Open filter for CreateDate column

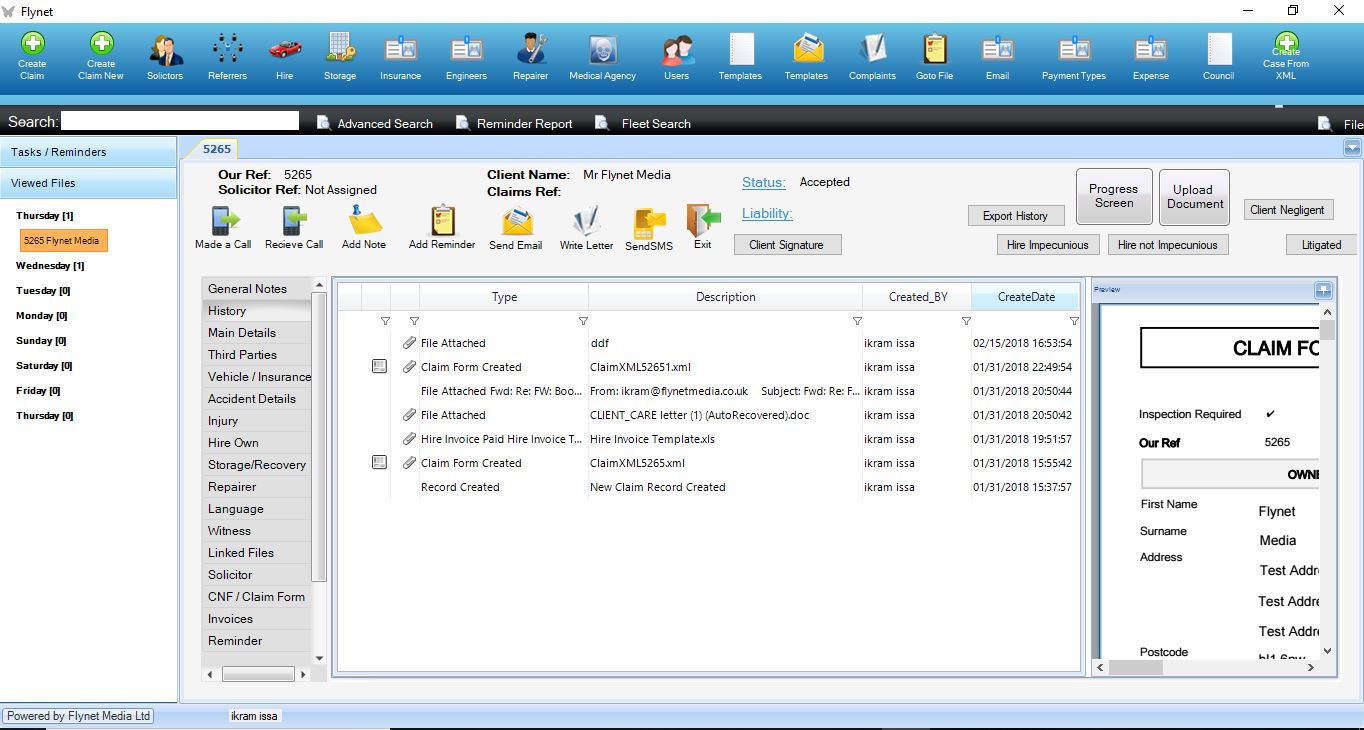1074,321
